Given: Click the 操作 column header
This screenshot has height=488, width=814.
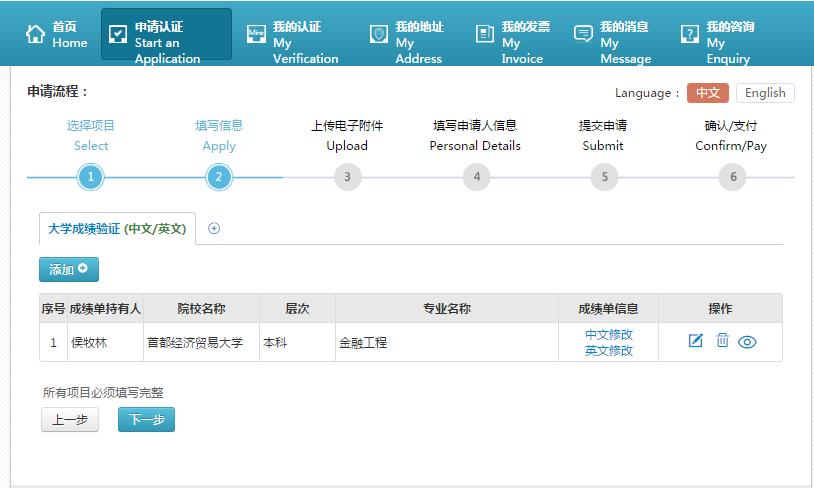Looking at the screenshot, I should pos(721,308).
